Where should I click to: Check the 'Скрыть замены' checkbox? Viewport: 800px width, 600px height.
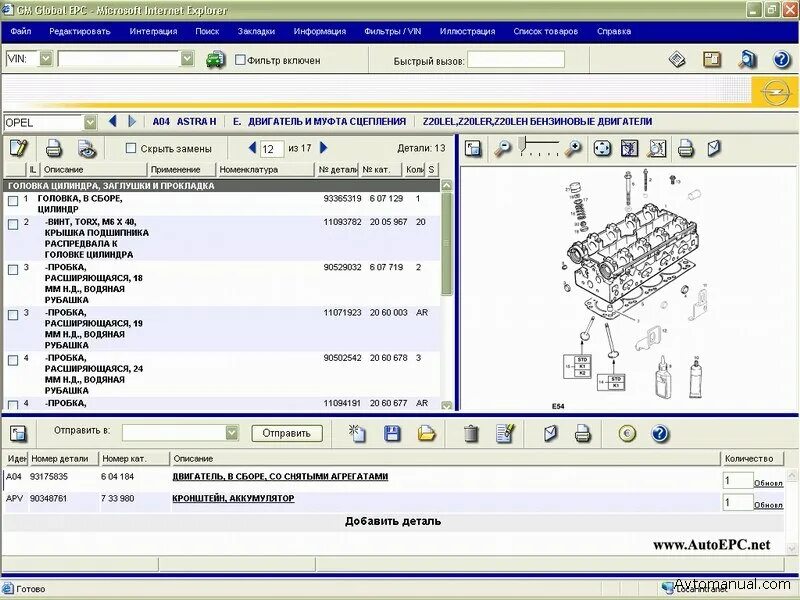[x=131, y=148]
